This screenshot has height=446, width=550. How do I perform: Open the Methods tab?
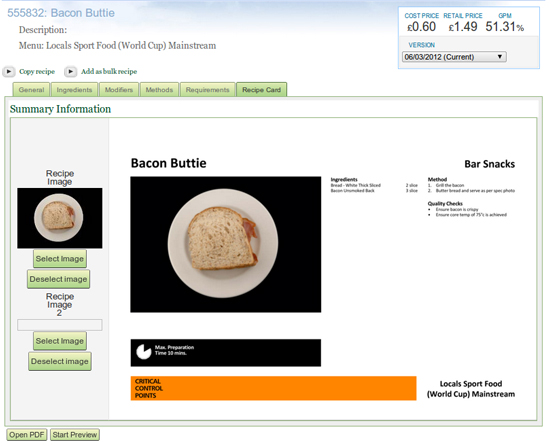pyautogui.click(x=159, y=90)
